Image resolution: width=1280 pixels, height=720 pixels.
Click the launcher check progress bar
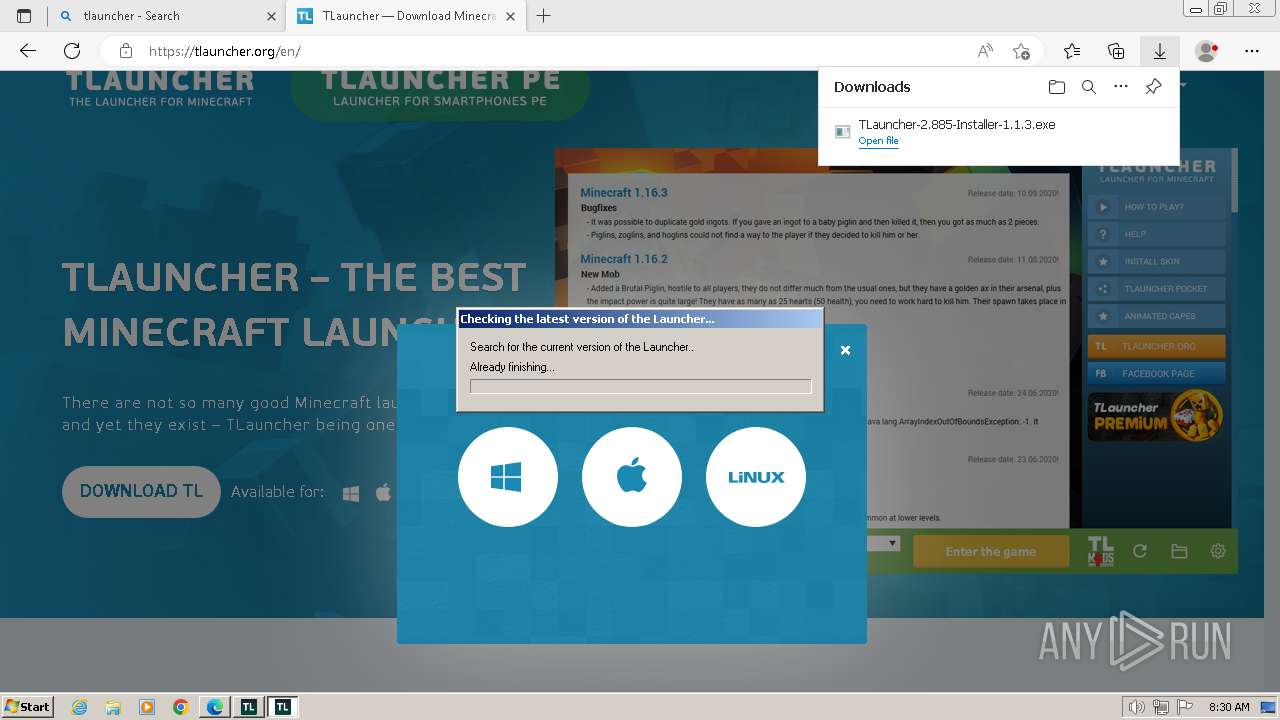coord(640,386)
